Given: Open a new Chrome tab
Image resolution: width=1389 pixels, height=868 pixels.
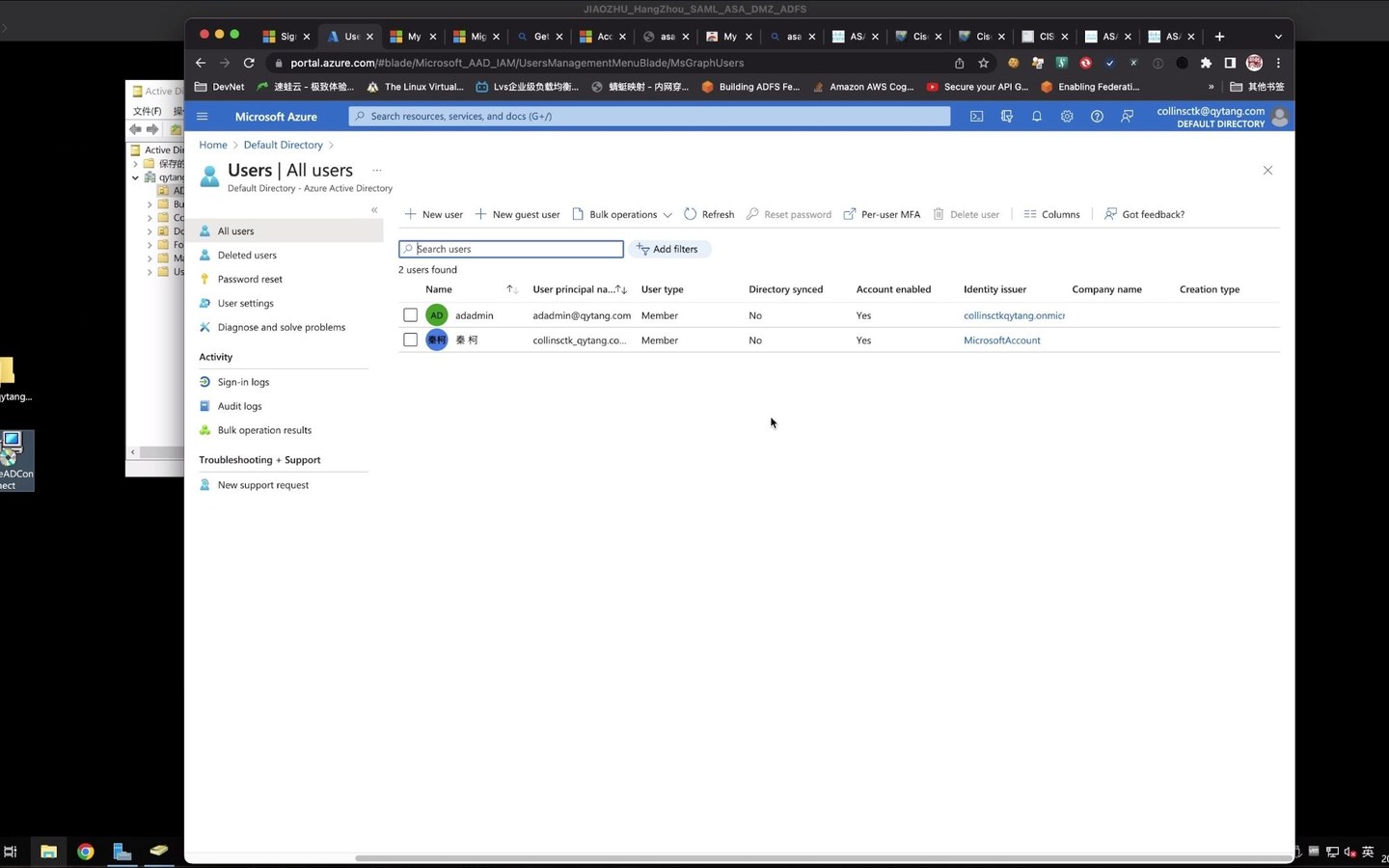Looking at the screenshot, I should [1219, 37].
